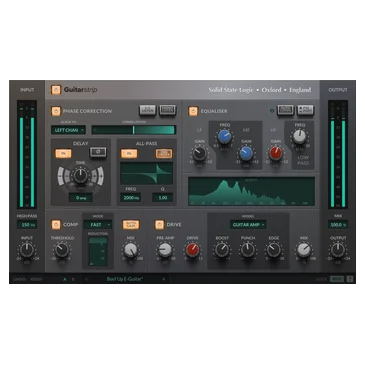Click the All-Pass phase response graph

(147, 173)
